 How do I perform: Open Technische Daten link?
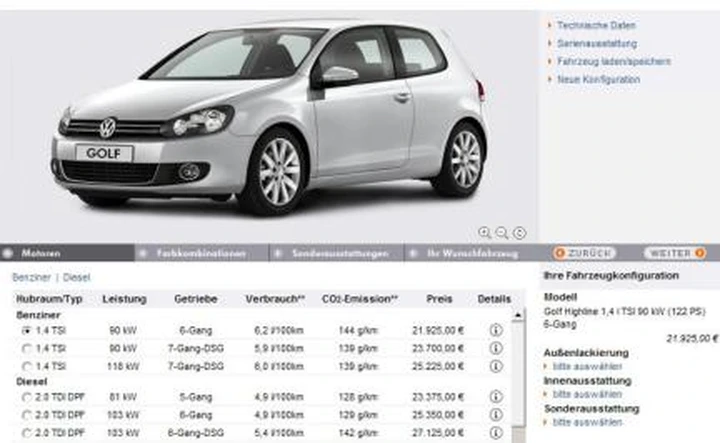[x=596, y=25]
